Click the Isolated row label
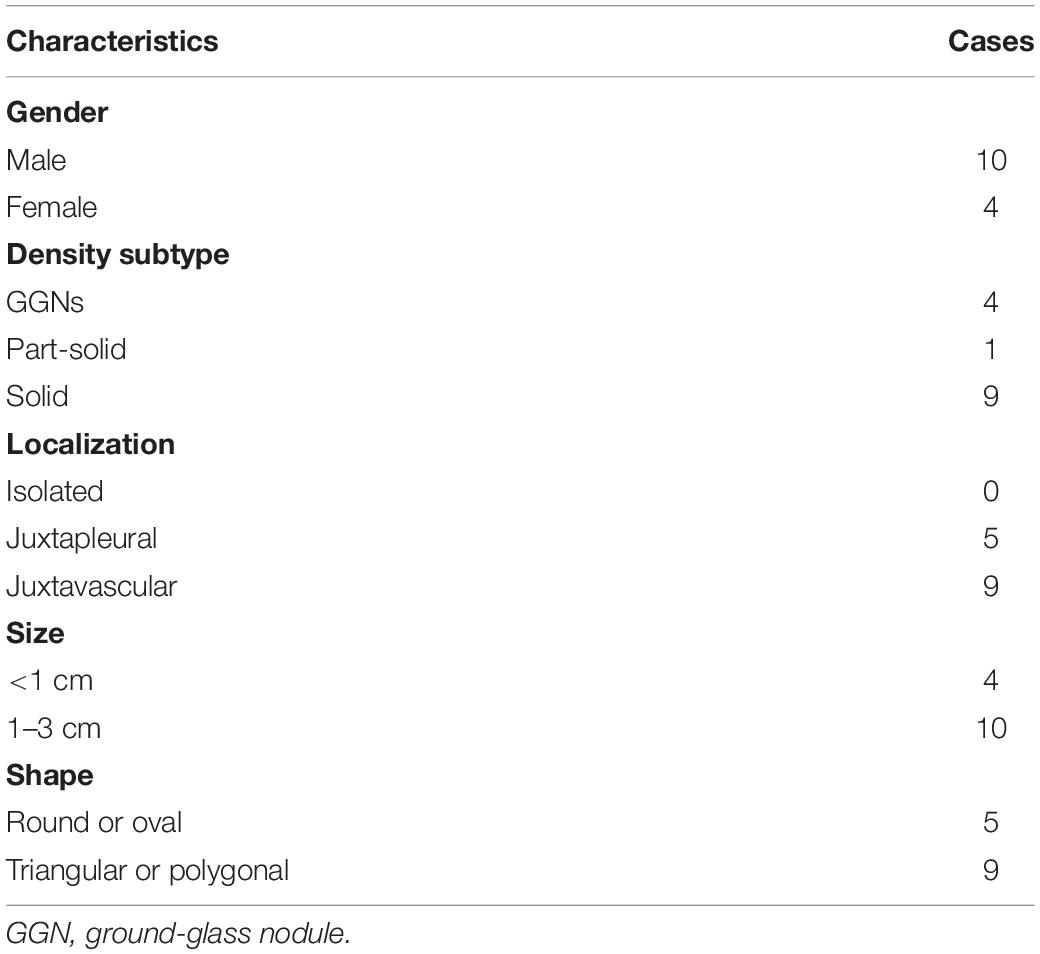Viewport: 1040px width, 954px height. pyautogui.click(x=55, y=492)
